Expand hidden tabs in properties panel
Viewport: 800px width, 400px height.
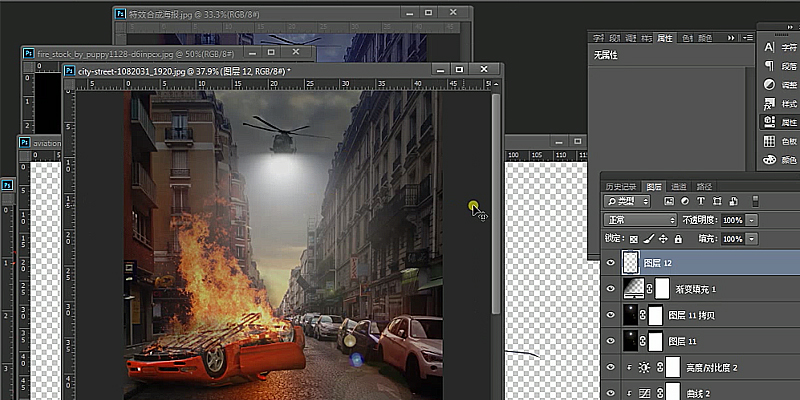(x=731, y=38)
